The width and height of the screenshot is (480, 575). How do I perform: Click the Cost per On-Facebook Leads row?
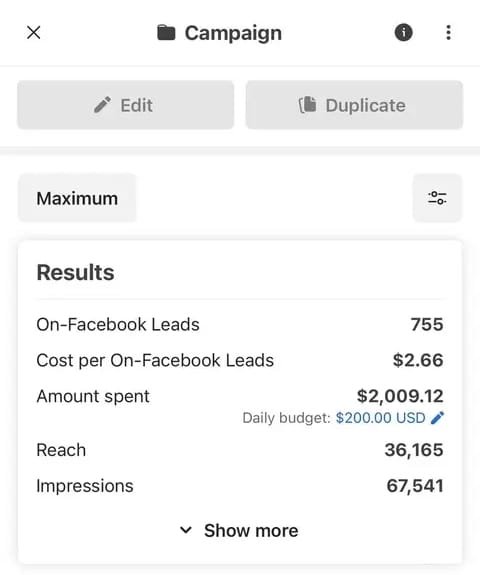tap(240, 360)
